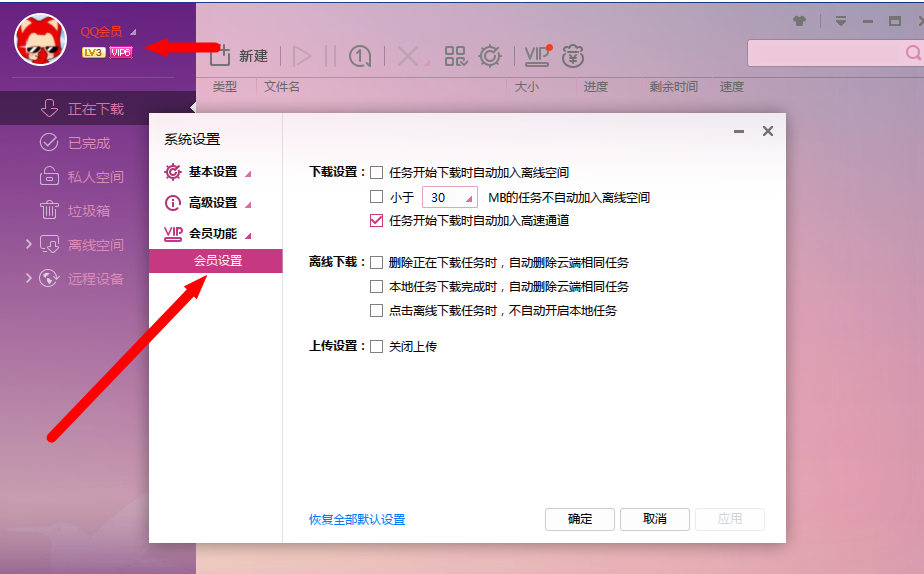Viewport: 924px width, 574px height.
Task: Open settings gear icon in toolbar
Action: 490,56
